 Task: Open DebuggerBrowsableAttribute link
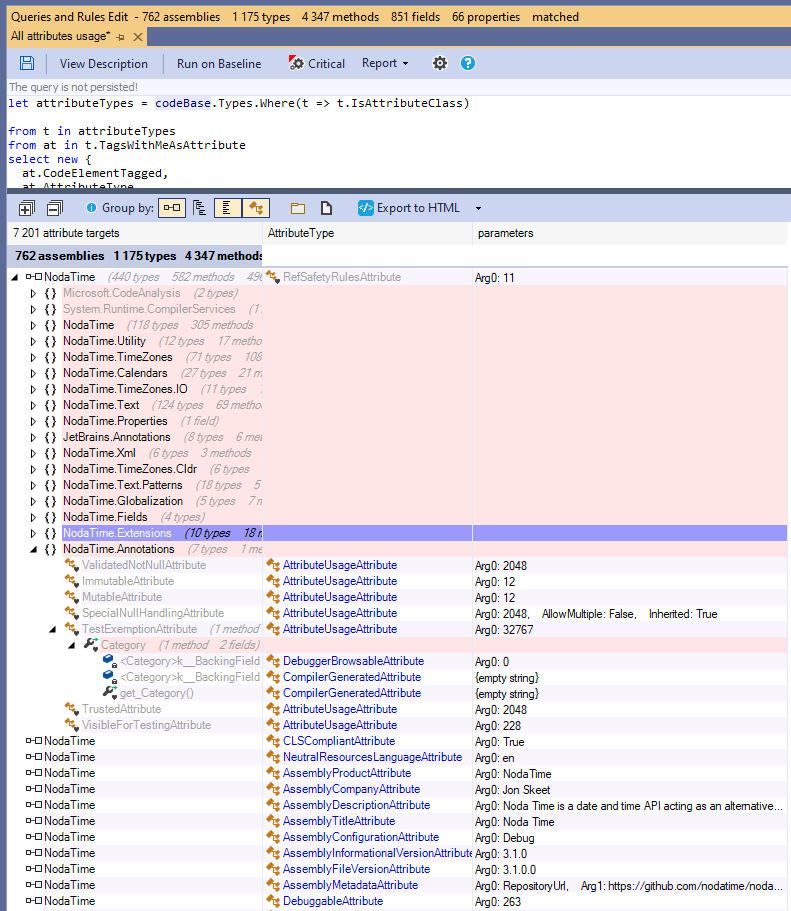(353, 661)
